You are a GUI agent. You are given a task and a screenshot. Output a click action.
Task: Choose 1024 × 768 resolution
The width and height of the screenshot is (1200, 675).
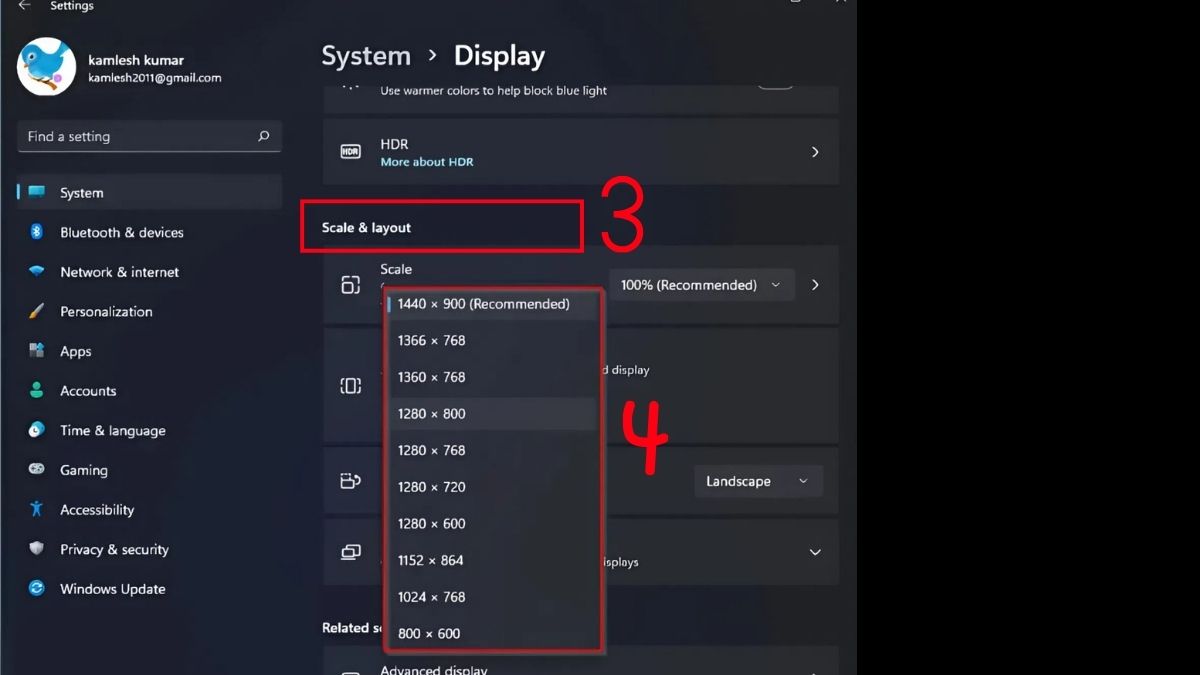pyautogui.click(x=493, y=597)
